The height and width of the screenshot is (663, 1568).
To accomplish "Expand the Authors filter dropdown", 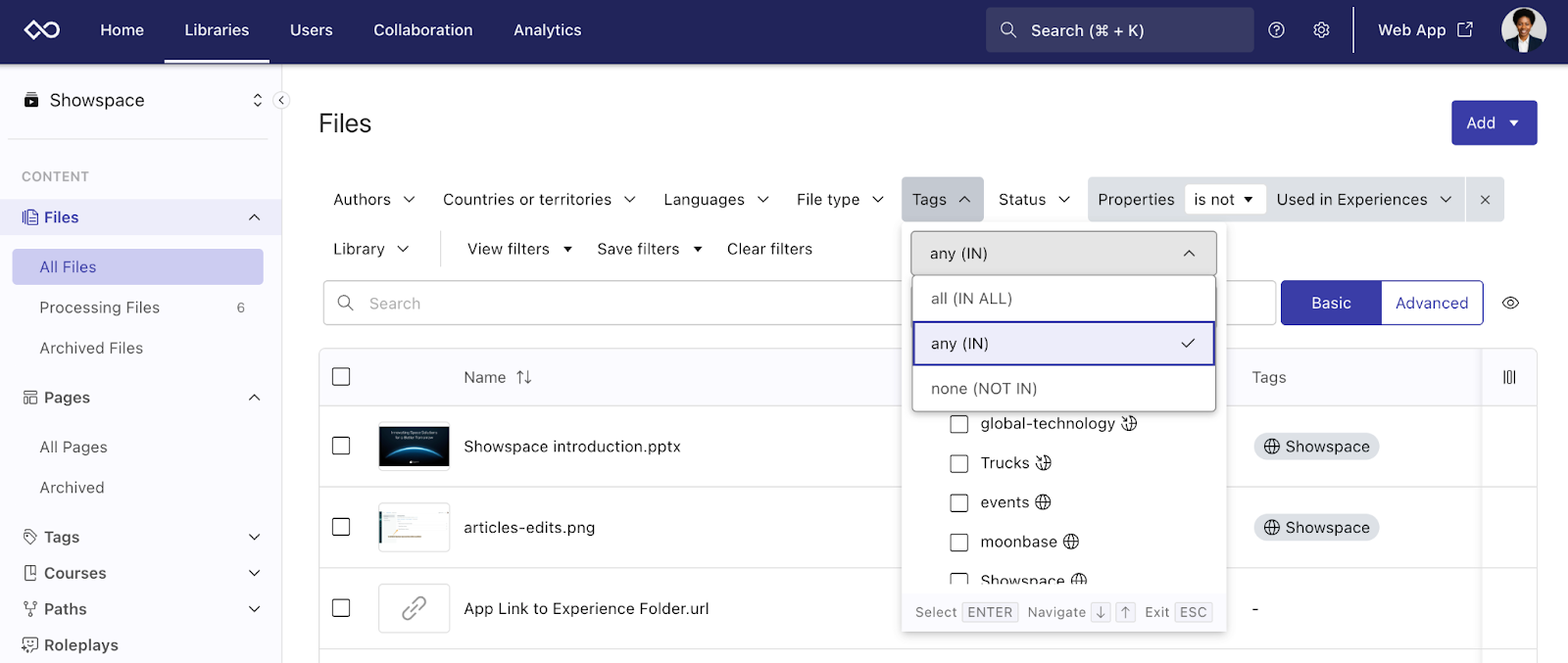I will click(x=374, y=200).
